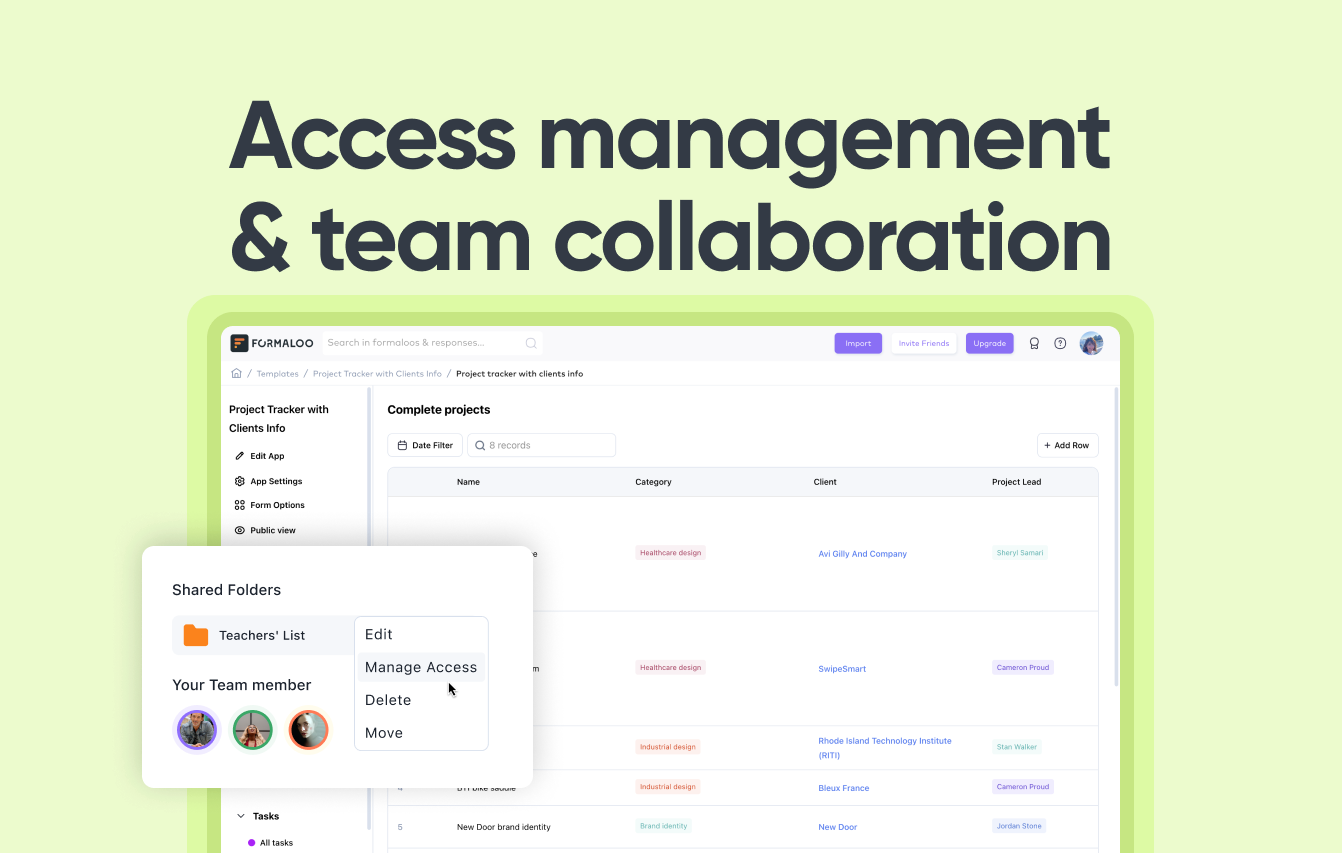Select All tasks in the sidebar

click(271, 843)
